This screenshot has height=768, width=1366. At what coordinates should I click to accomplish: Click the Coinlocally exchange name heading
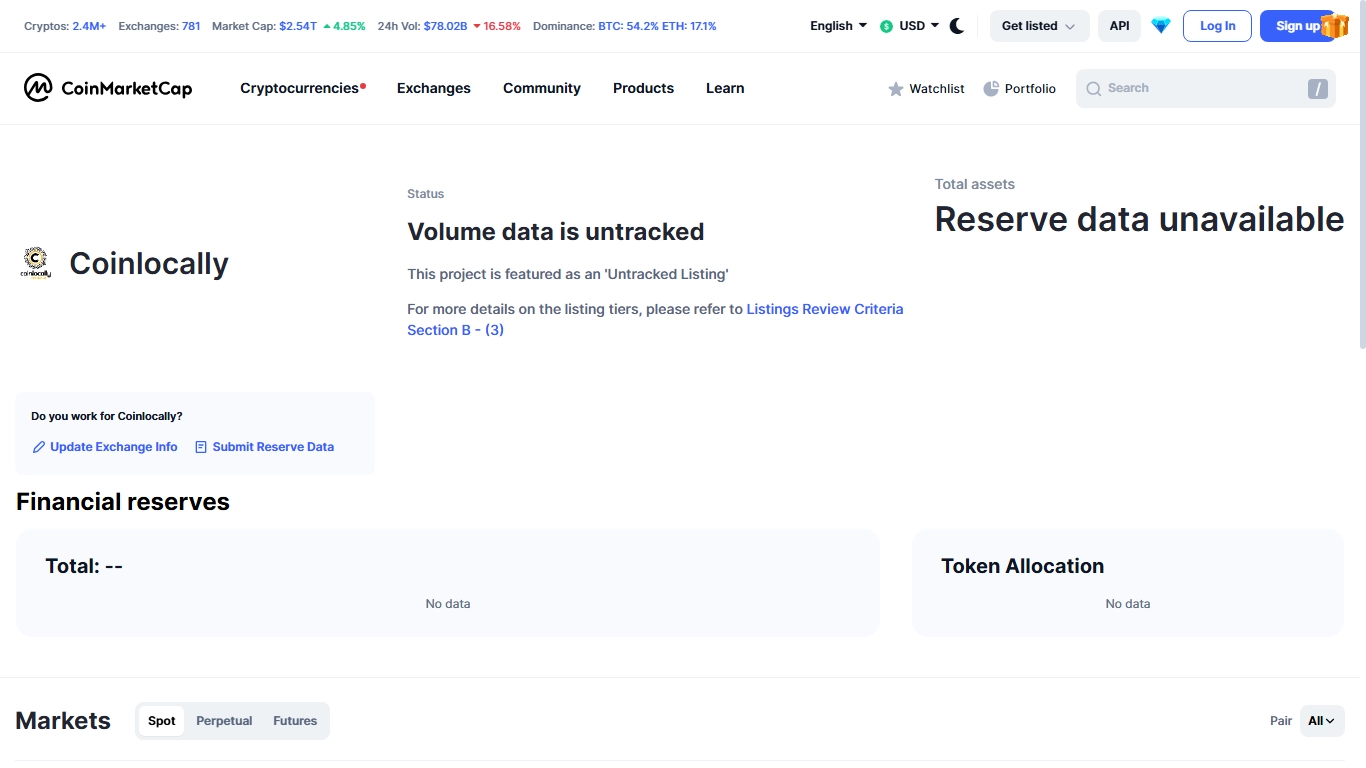(x=149, y=264)
